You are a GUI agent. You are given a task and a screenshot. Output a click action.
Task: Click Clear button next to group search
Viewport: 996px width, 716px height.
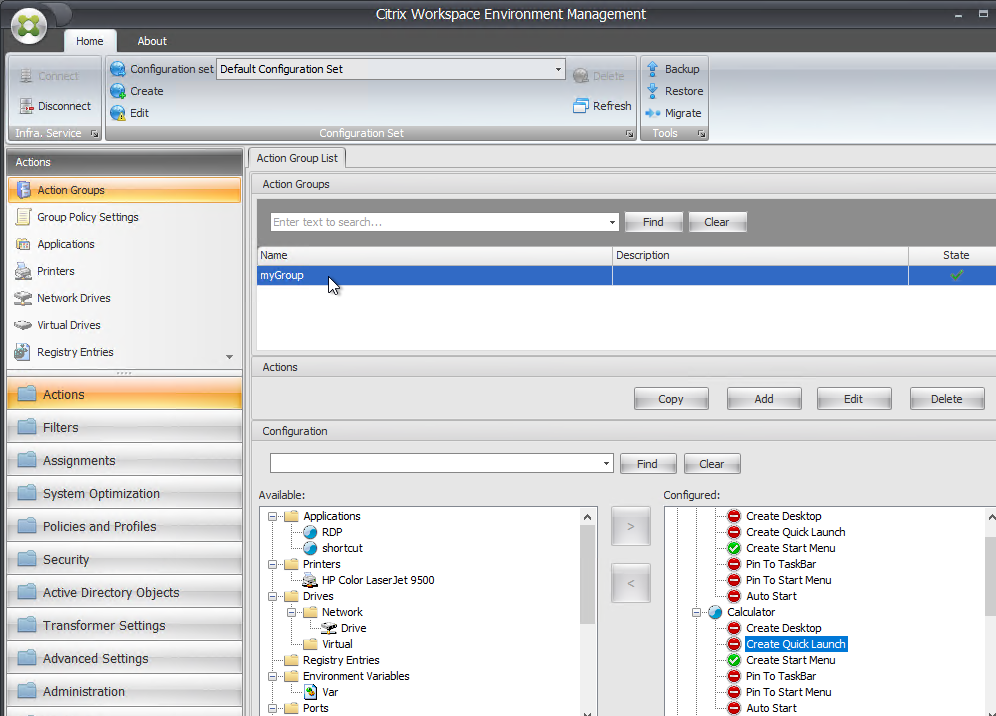717,222
